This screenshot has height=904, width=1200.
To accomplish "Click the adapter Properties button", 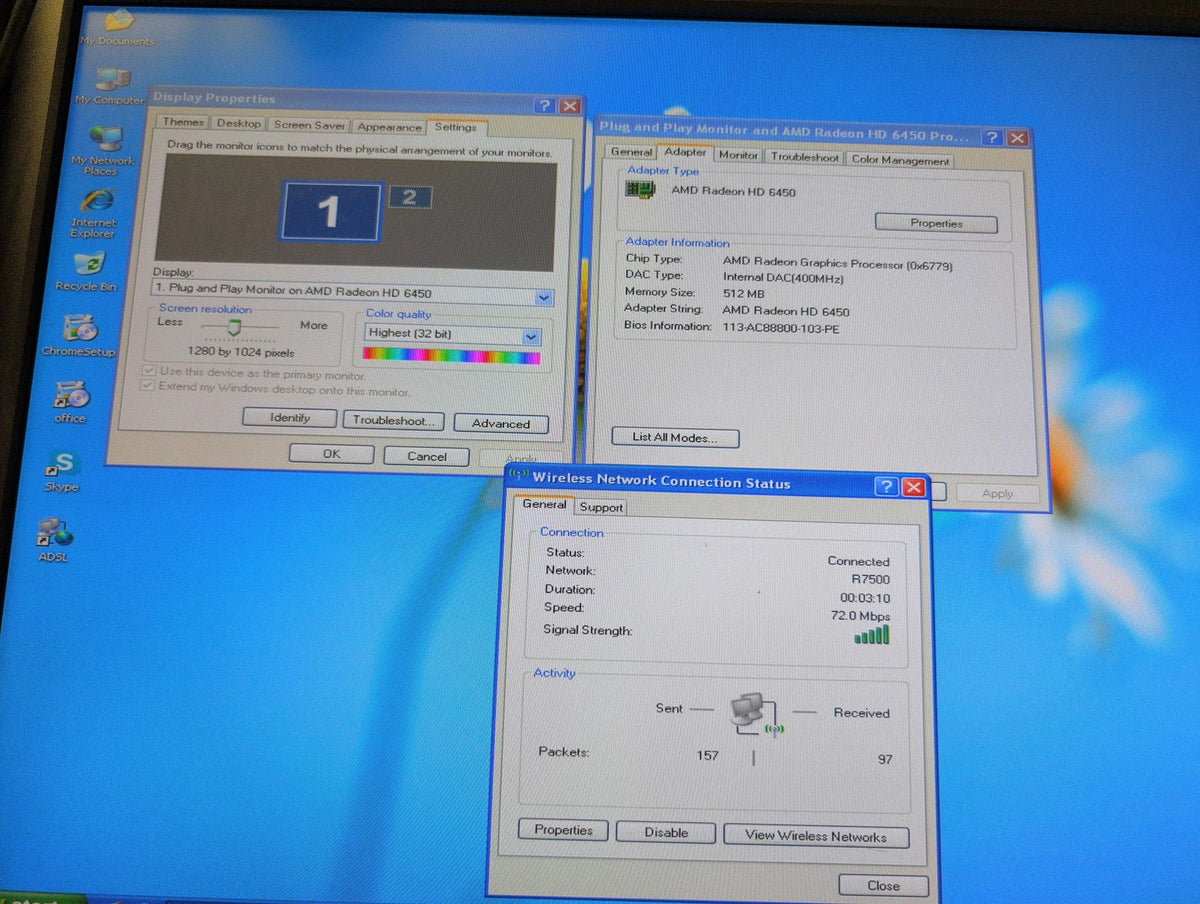I will click(936, 224).
